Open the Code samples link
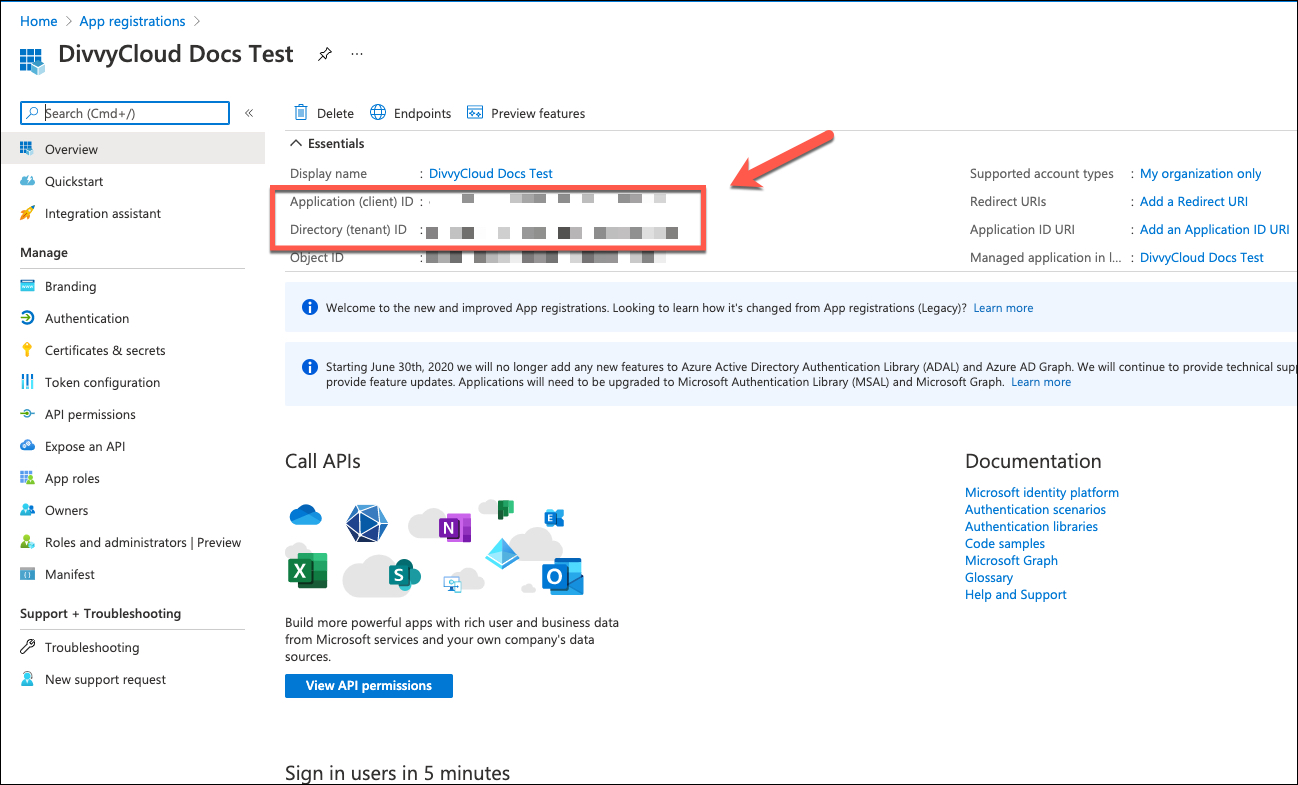This screenshot has width=1298, height=785. tap(1005, 543)
